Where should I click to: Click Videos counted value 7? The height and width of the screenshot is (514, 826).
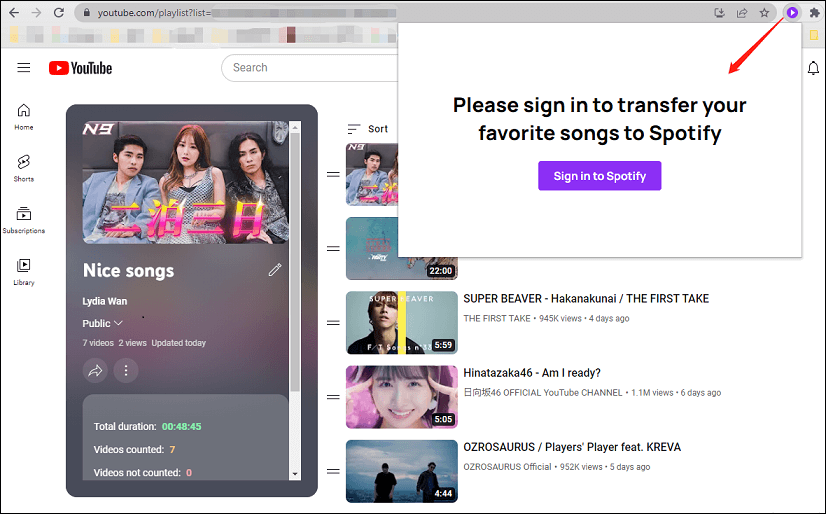pos(172,450)
